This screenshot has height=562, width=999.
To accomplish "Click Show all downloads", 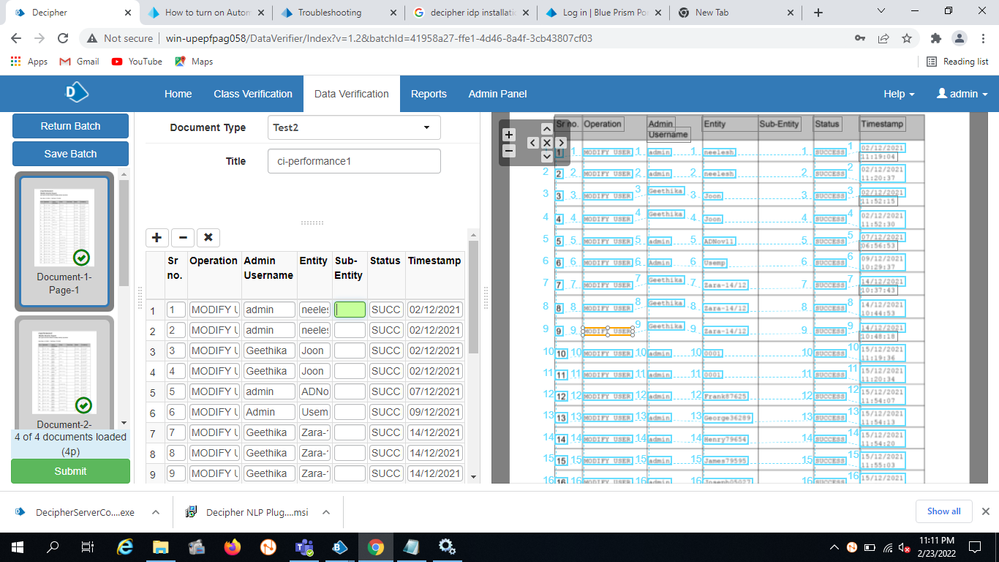I will (943, 511).
